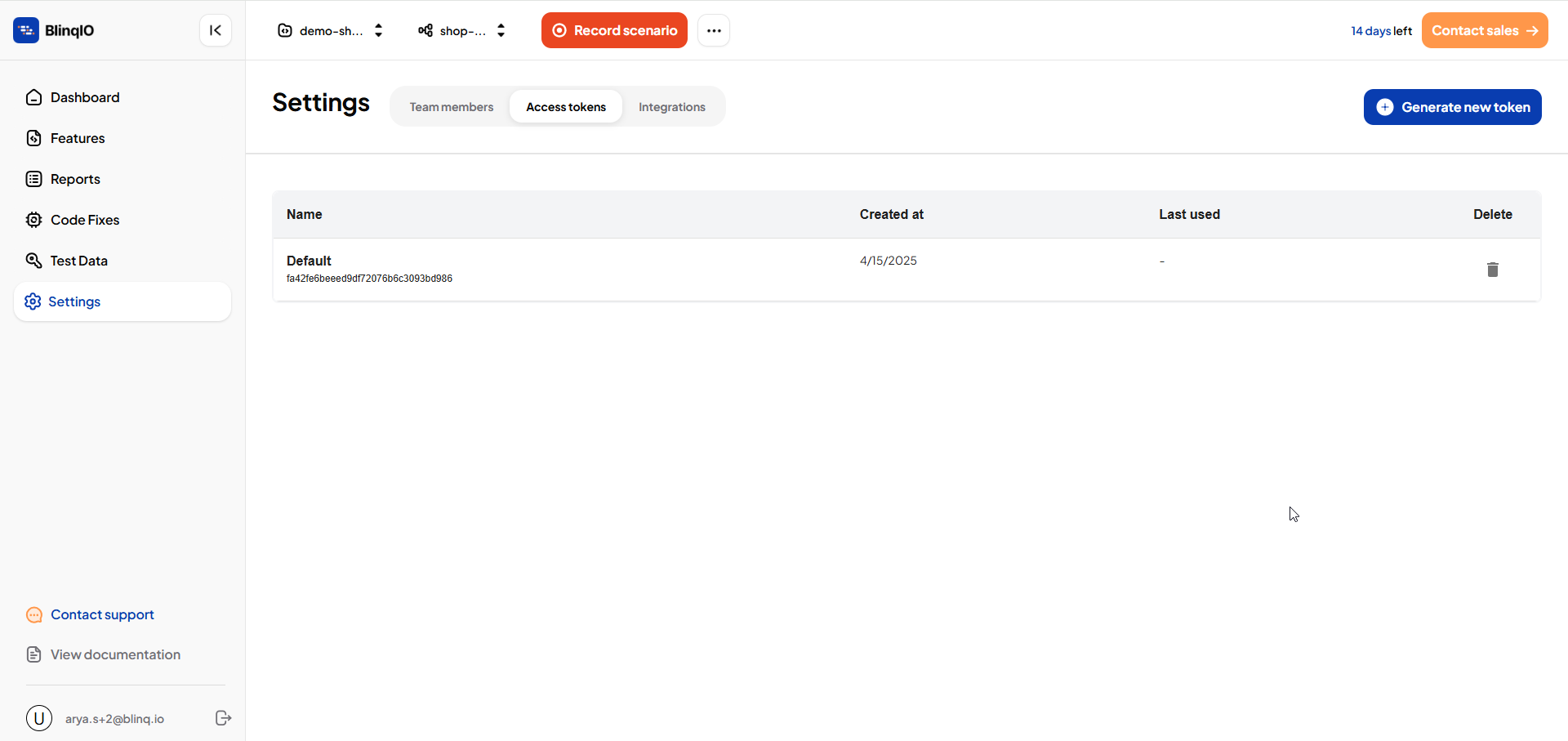Click the Default token hash text
This screenshot has width=1568, height=741.
click(x=369, y=279)
